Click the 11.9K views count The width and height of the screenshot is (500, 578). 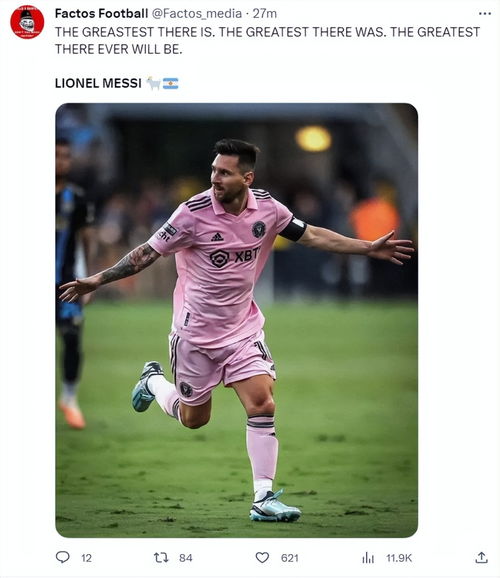pos(399,558)
